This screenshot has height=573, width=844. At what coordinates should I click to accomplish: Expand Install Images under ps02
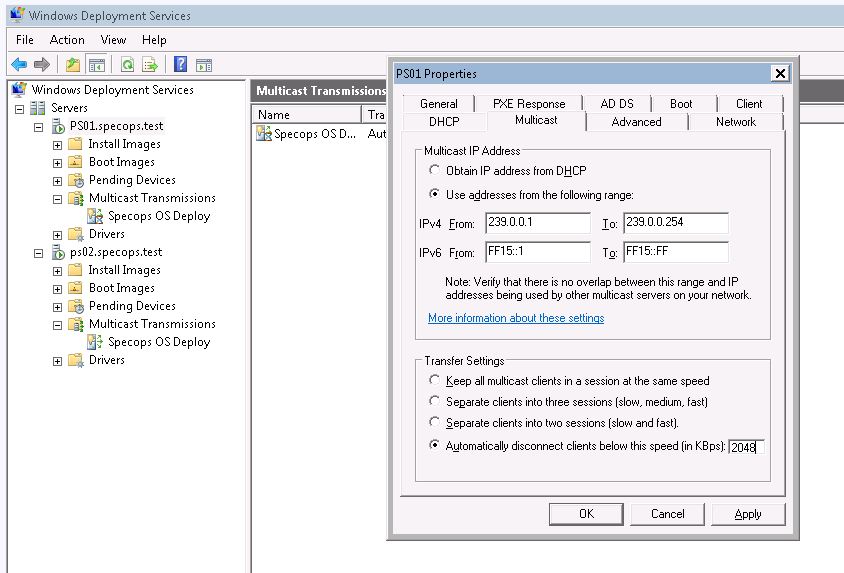[x=57, y=271]
